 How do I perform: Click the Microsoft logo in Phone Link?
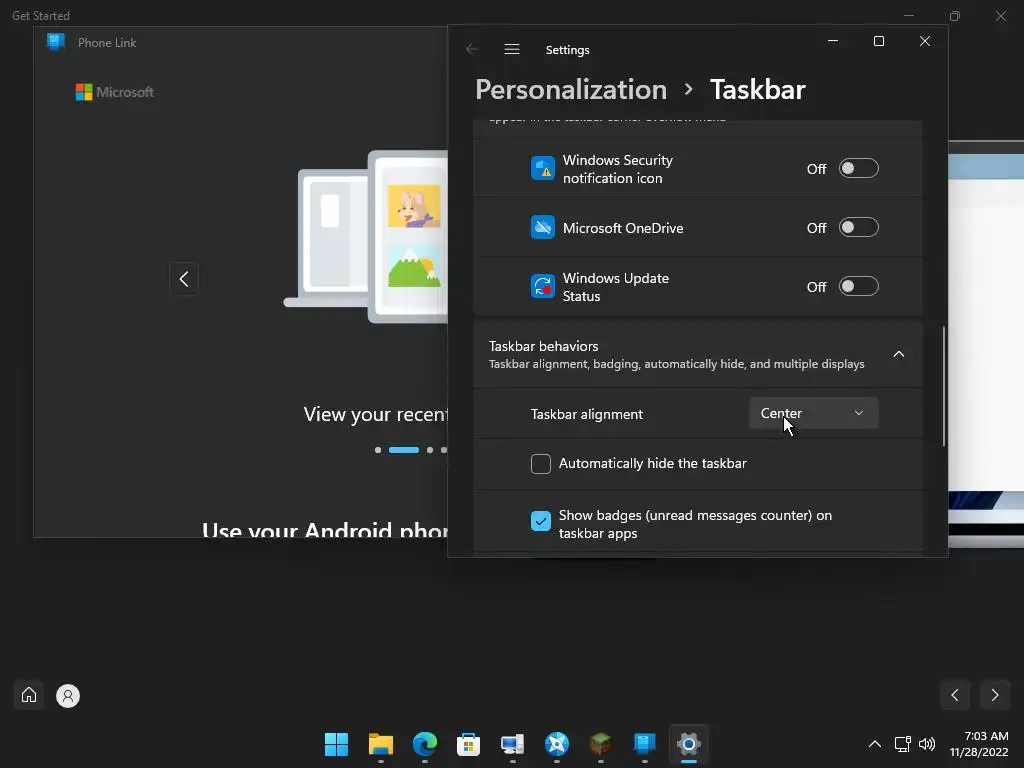pos(115,92)
